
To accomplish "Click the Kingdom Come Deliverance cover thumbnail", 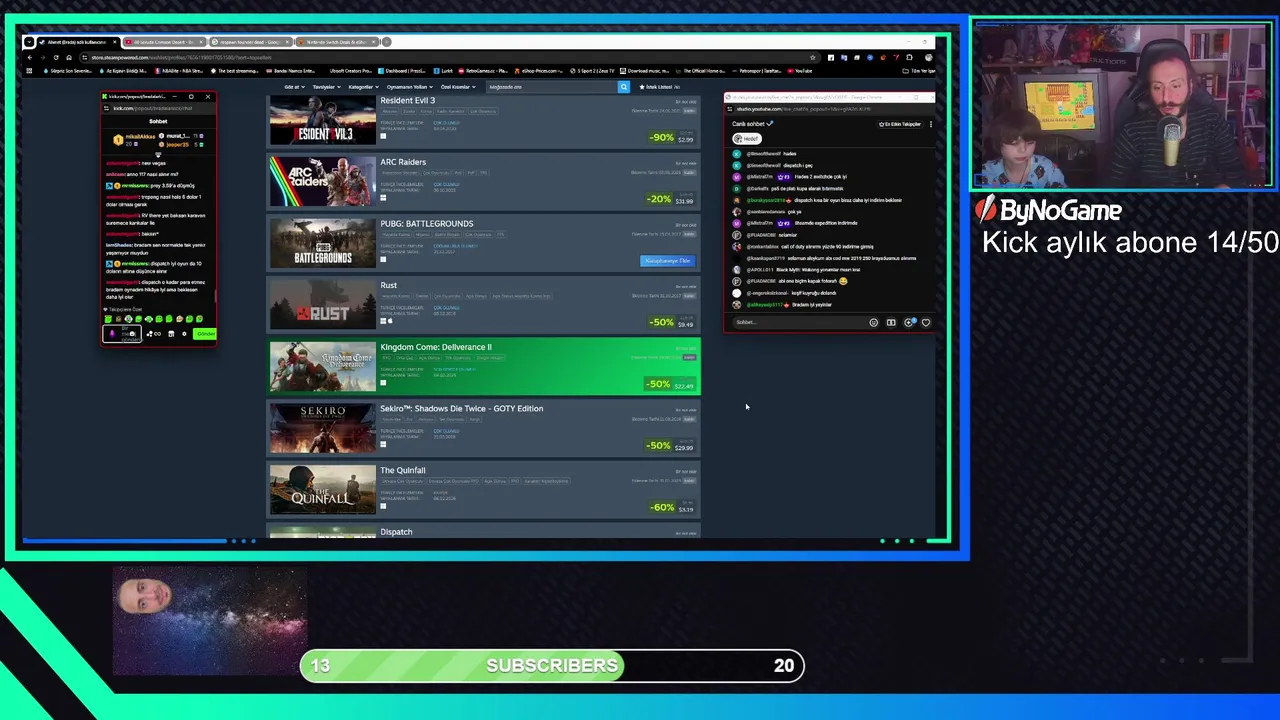I will point(322,367).
